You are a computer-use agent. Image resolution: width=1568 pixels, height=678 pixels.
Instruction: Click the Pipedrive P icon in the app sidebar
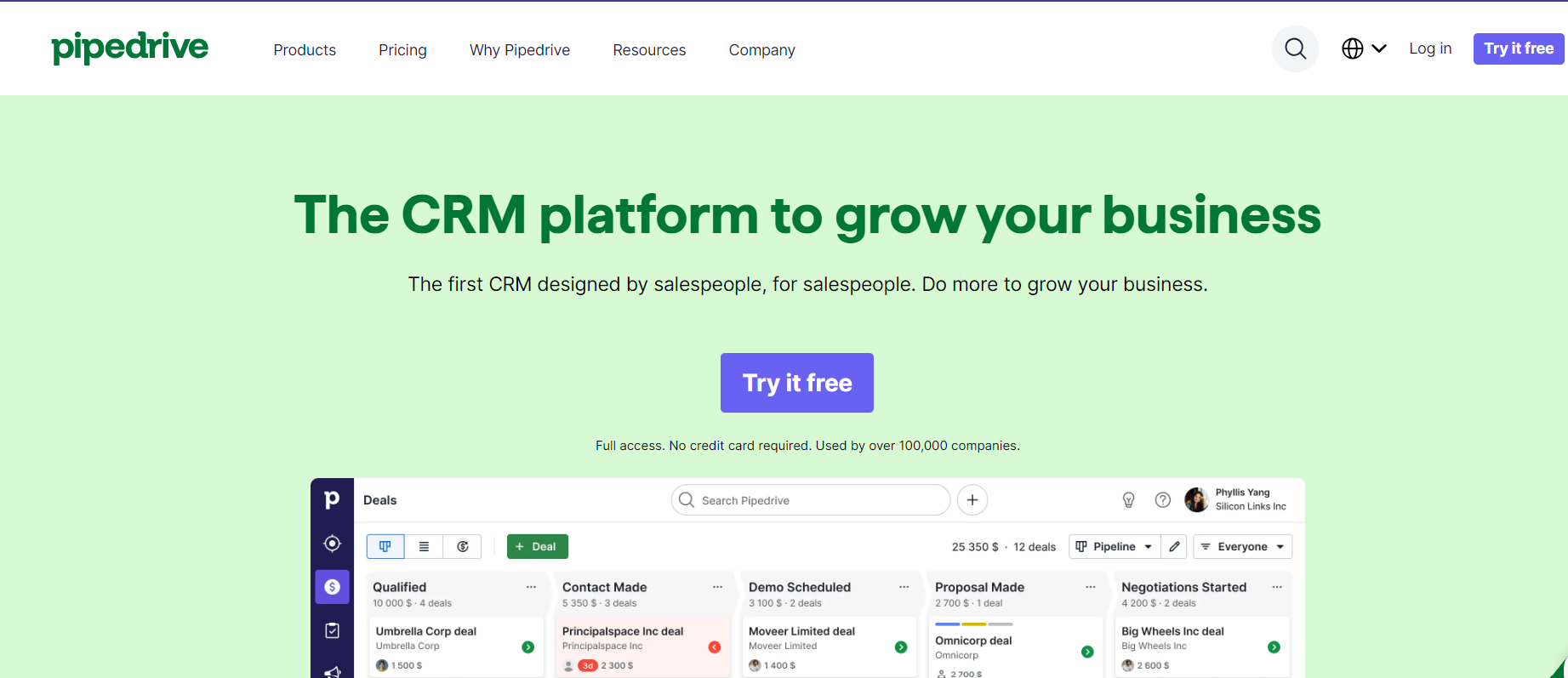[x=332, y=500]
